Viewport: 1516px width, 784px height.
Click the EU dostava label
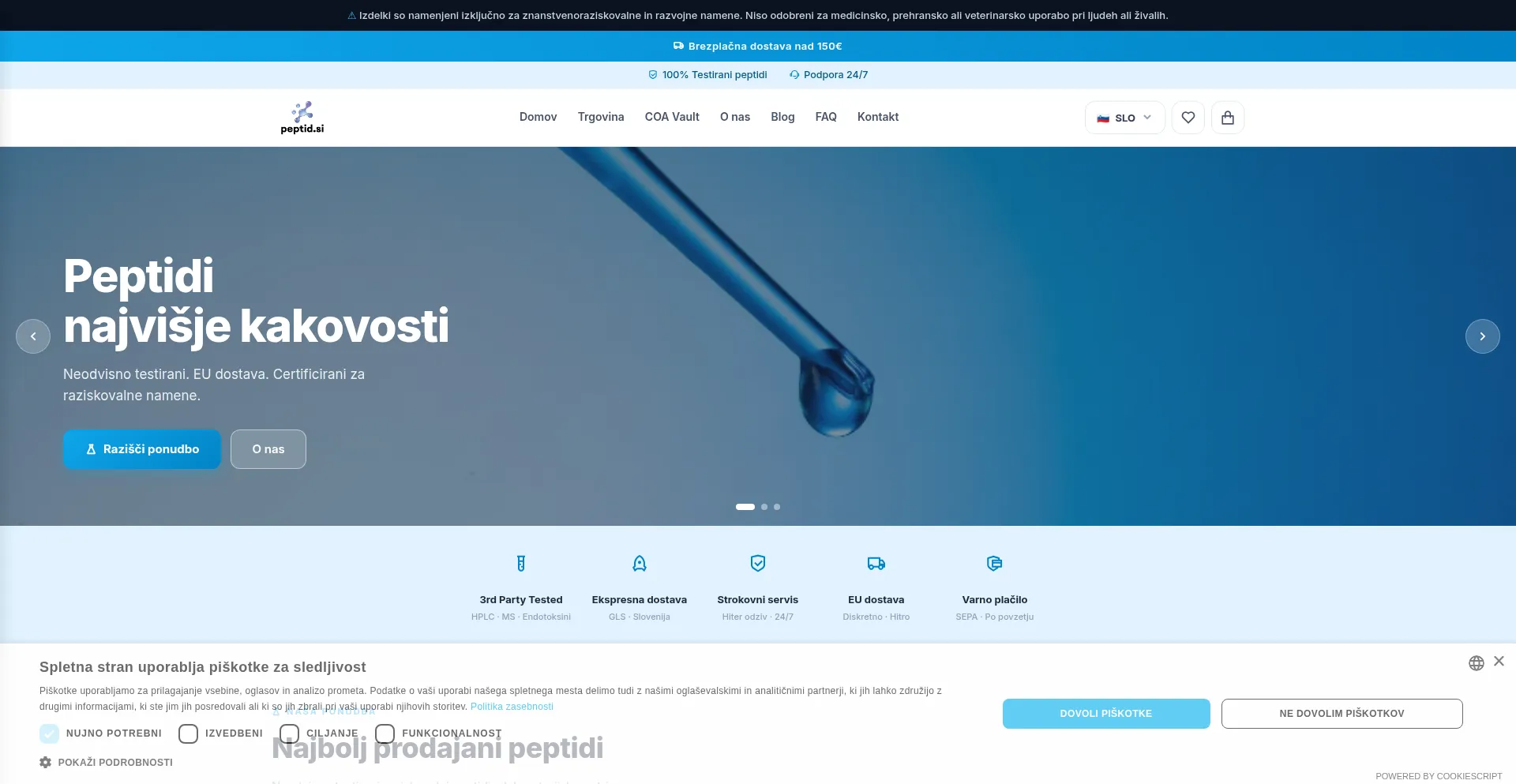click(x=876, y=600)
